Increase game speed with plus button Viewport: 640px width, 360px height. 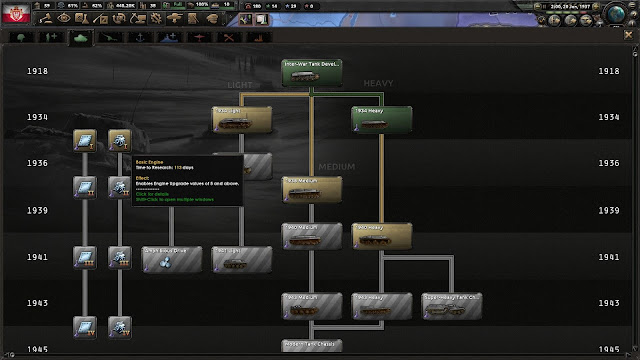point(596,7)
